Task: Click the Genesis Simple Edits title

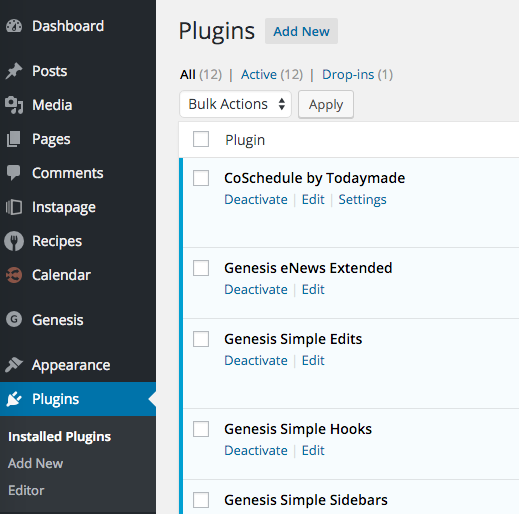Action: tap(293, 339)
